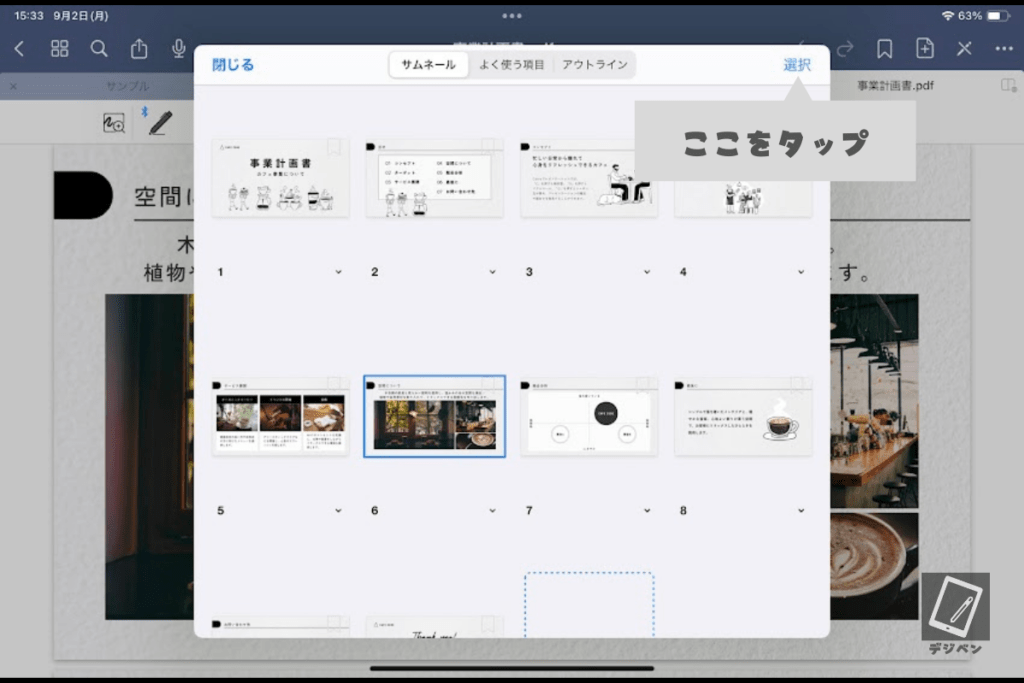
Task: Open page 2 table of contents thumbnail
Action: (434, 178)
